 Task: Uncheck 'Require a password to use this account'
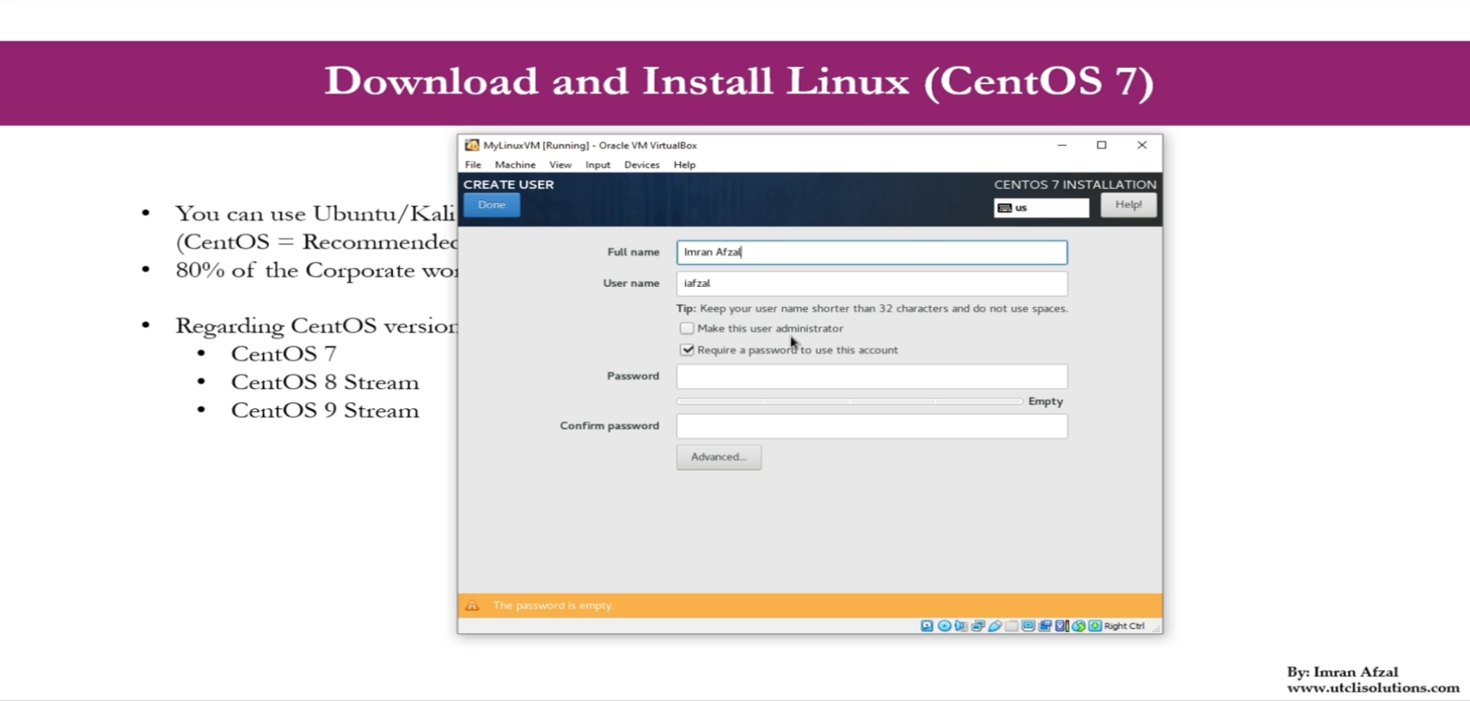(x=687, y=350)
